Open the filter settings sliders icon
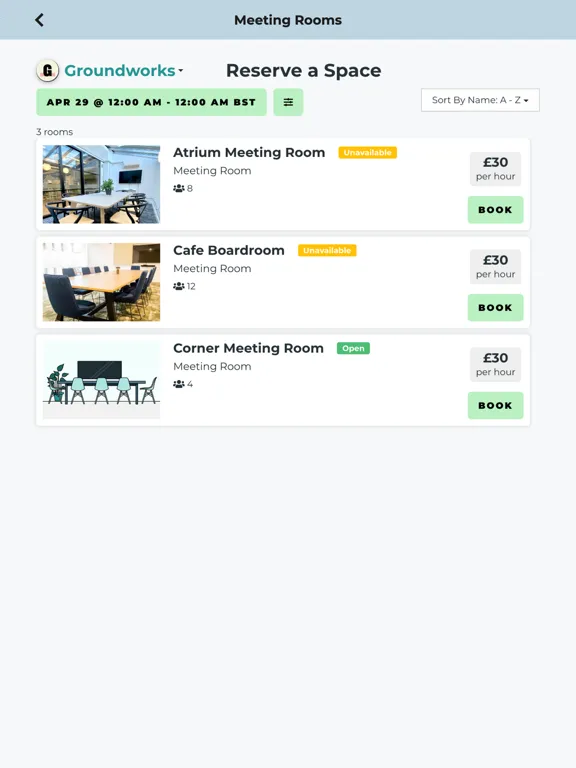This screenshot has height=768, width=576. (288, 102)
